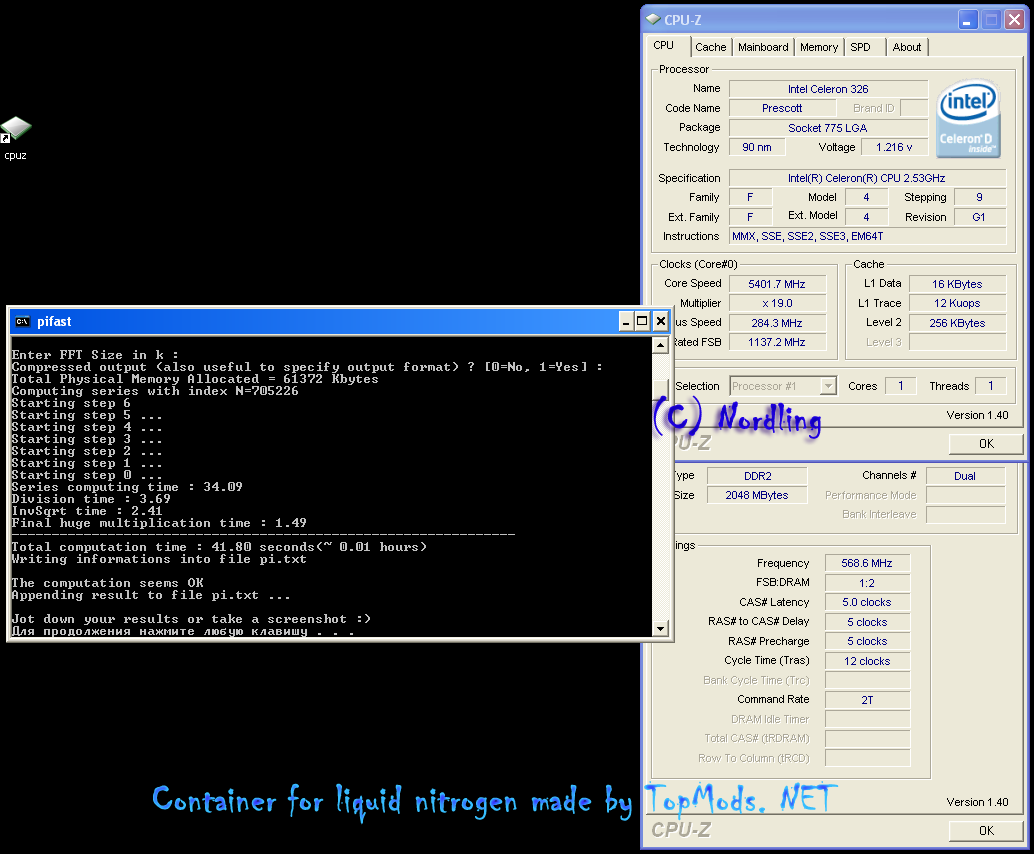Click the L1 Trace value '12 Kuops'
The width and height of the screenshot is (1034, 854).
coord(958,303)
